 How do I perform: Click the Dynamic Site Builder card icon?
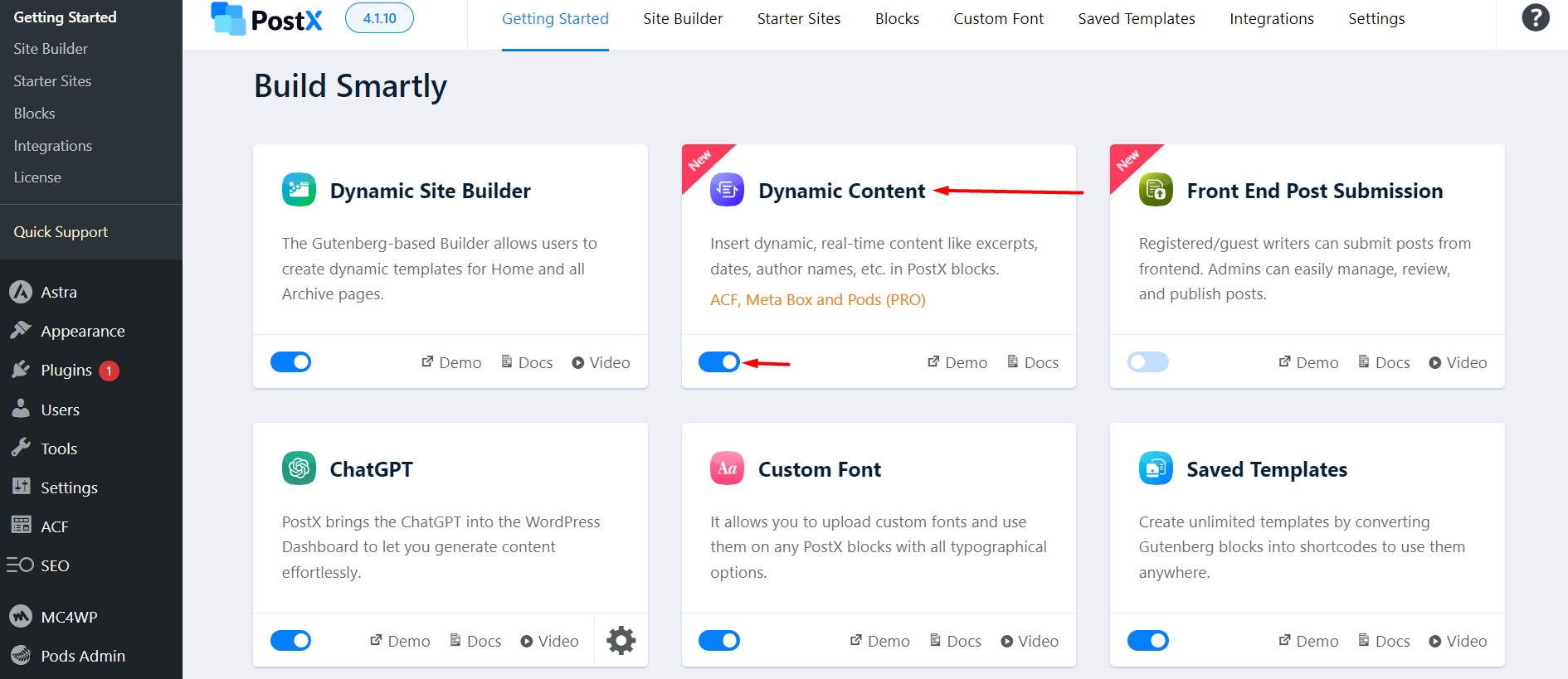coord(299,190)
